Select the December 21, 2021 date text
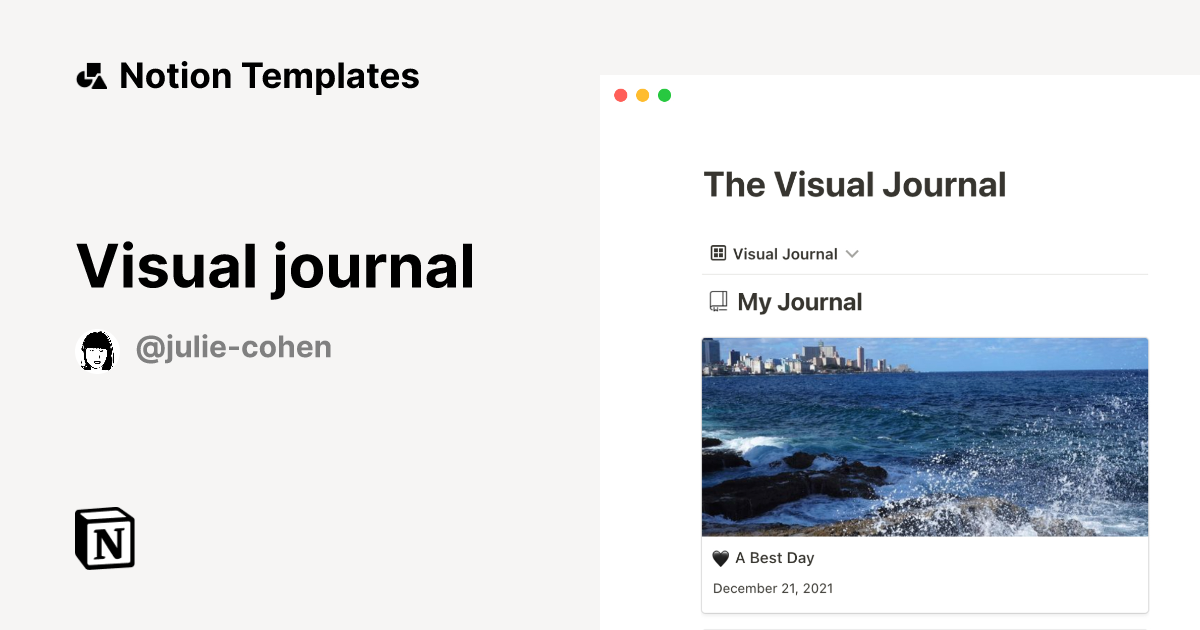This screenshot has width=1200, height=630. (772, 588)
